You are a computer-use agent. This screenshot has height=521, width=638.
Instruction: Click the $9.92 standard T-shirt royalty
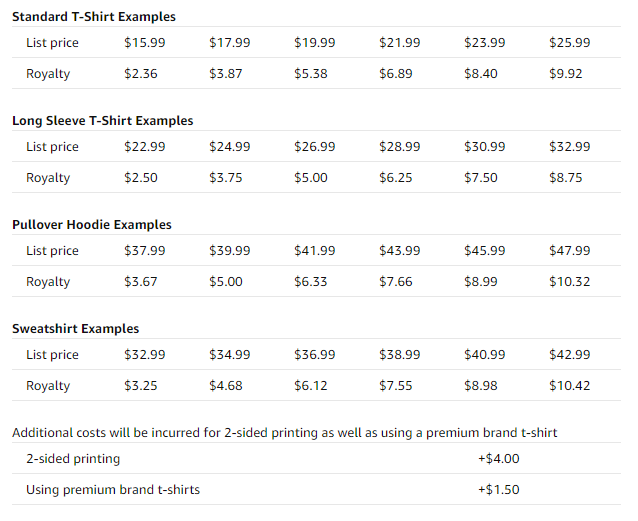566,73
